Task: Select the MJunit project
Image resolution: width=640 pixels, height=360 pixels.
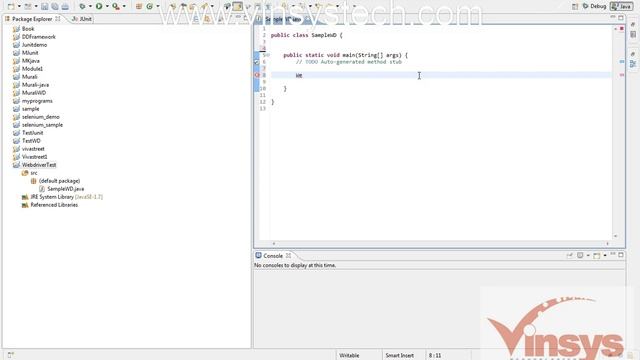Action: coord(30,53)
